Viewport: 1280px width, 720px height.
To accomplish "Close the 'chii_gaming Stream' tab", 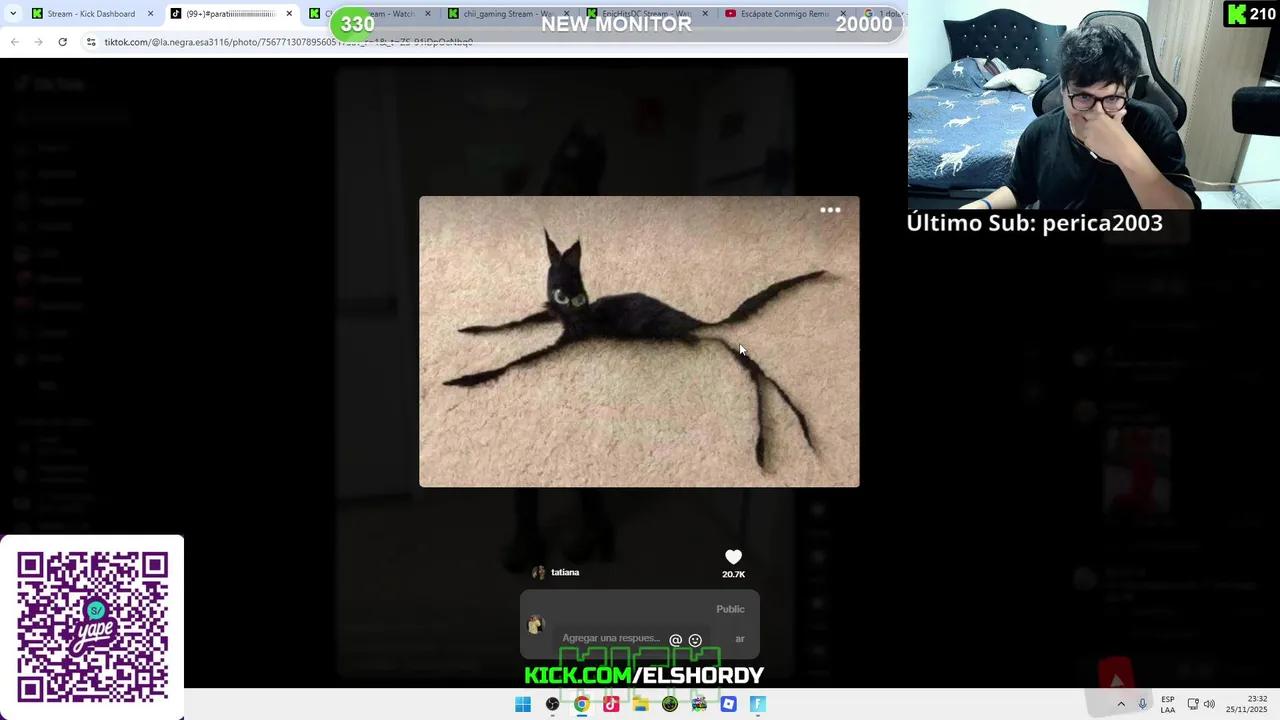I will click(x=567, y=14).
